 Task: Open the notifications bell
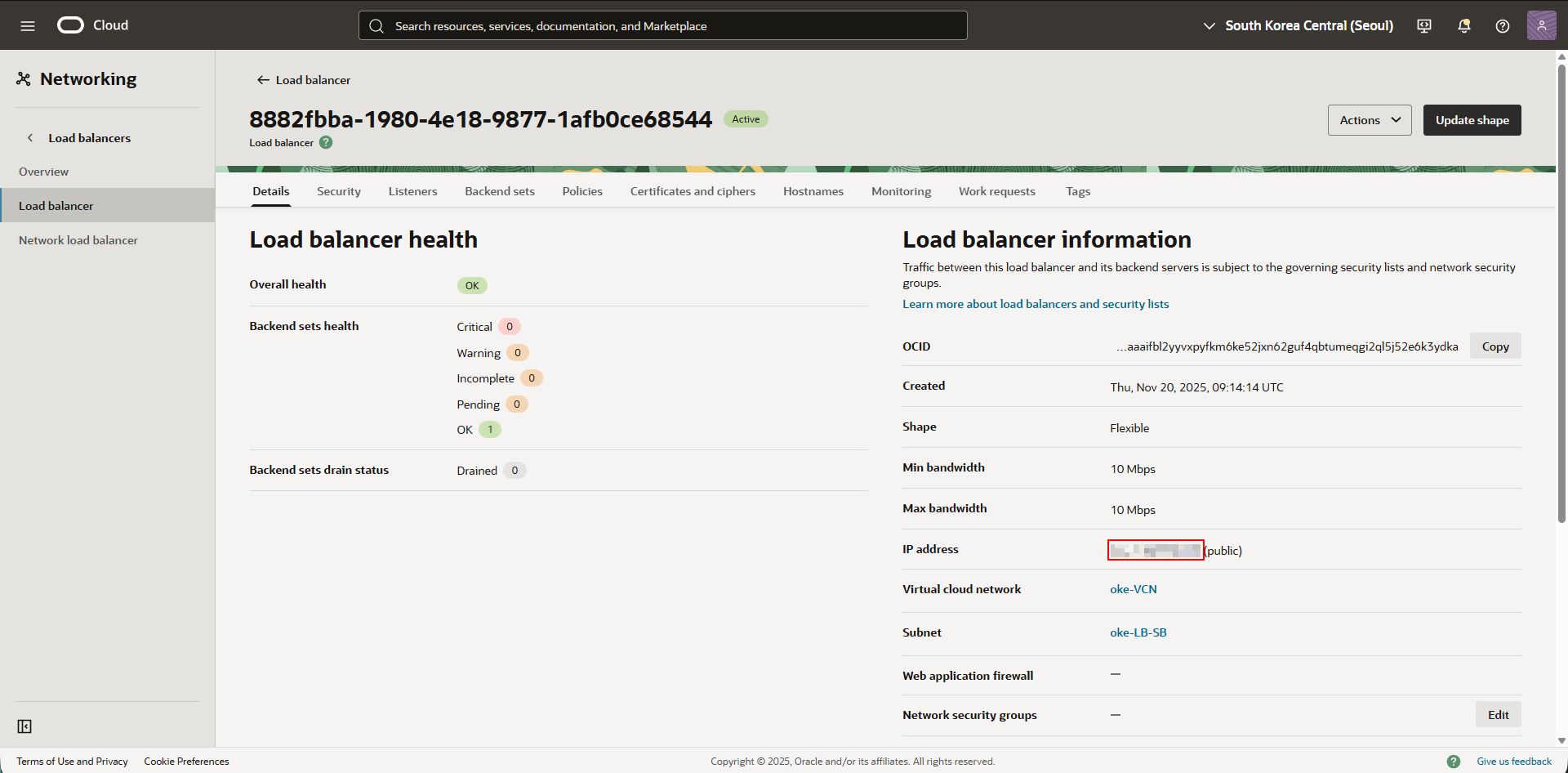[x=1463, y=26]
